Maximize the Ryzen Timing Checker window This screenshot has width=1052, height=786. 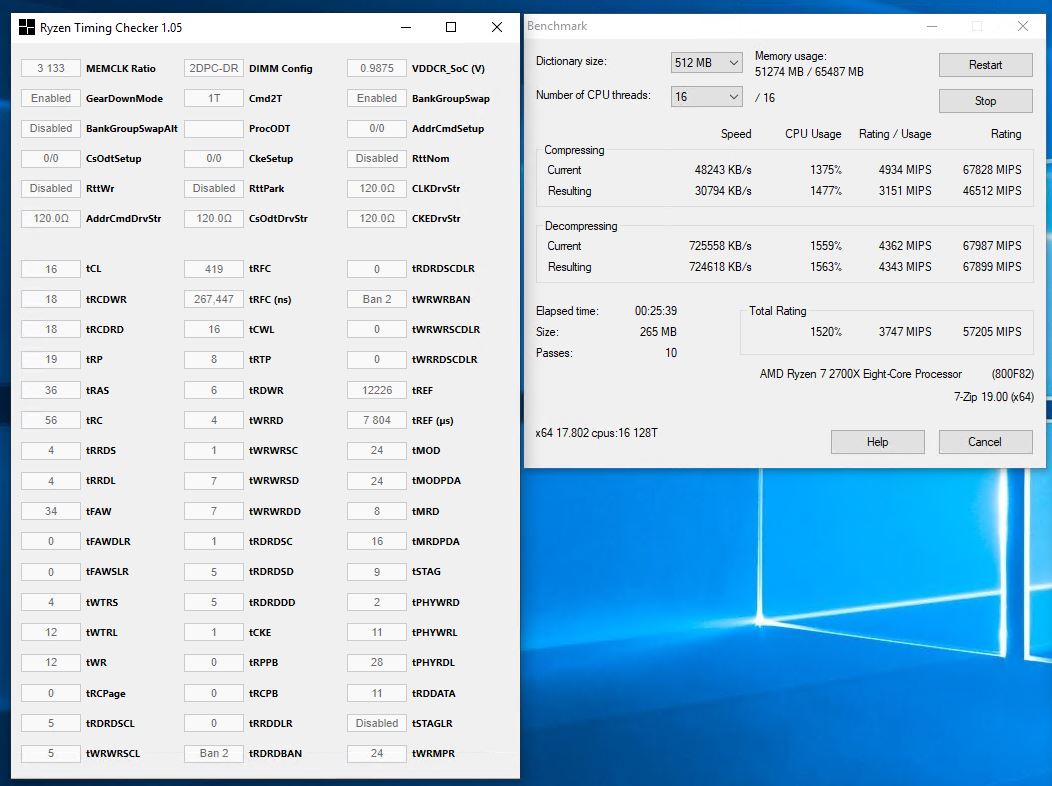451,28
